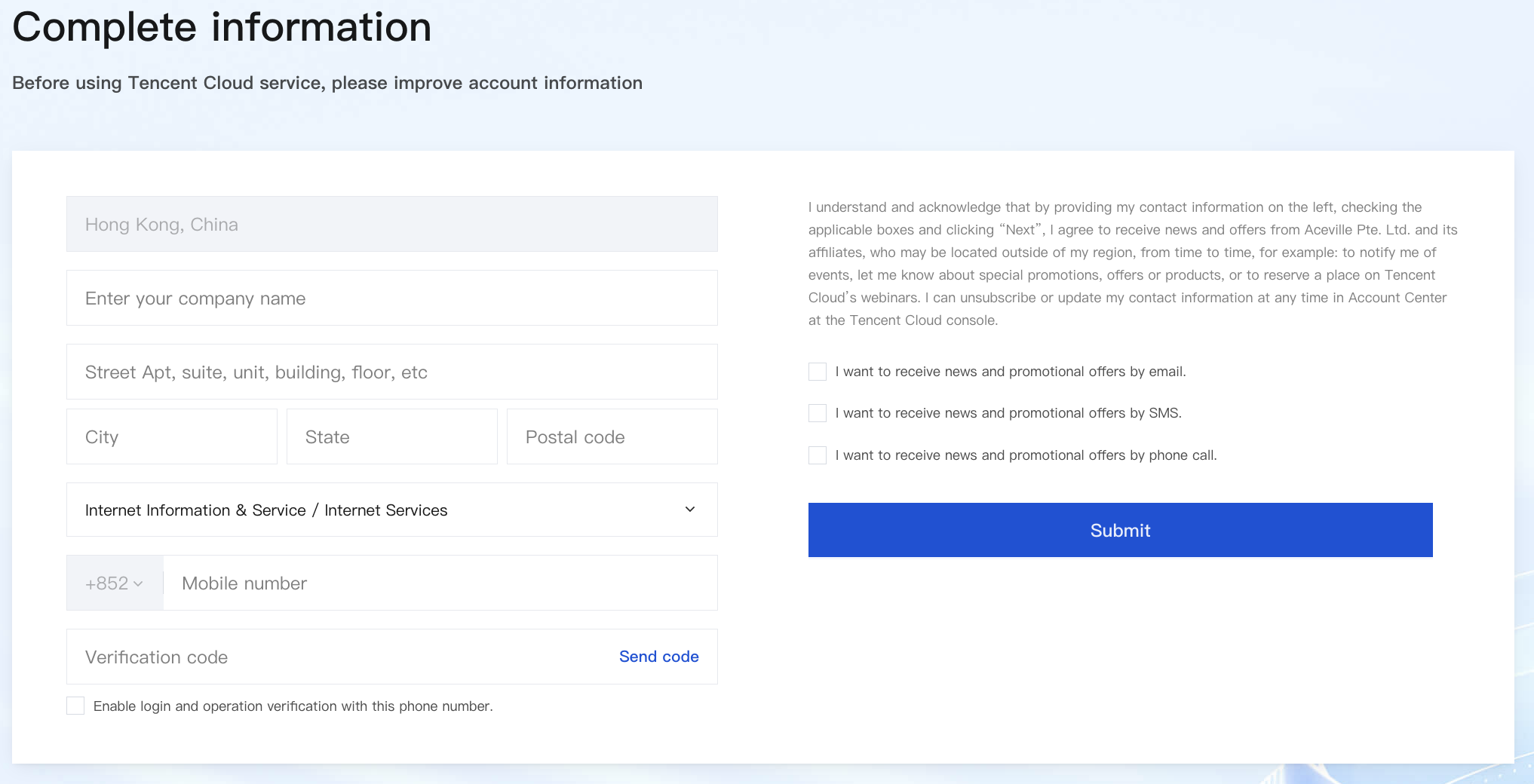Image resolution: width=1534 pixels, height=784 pixels.
Task: Click the Send code link
Action: click(658, 657)
